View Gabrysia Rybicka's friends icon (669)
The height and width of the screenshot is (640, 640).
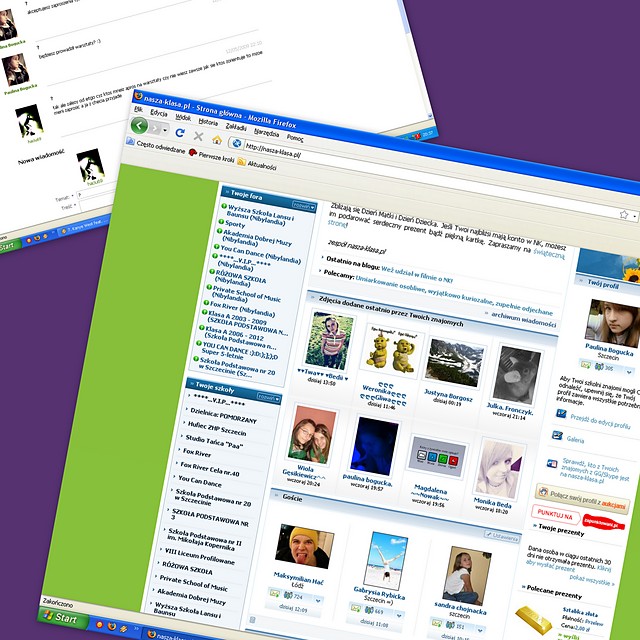point(369,611)
